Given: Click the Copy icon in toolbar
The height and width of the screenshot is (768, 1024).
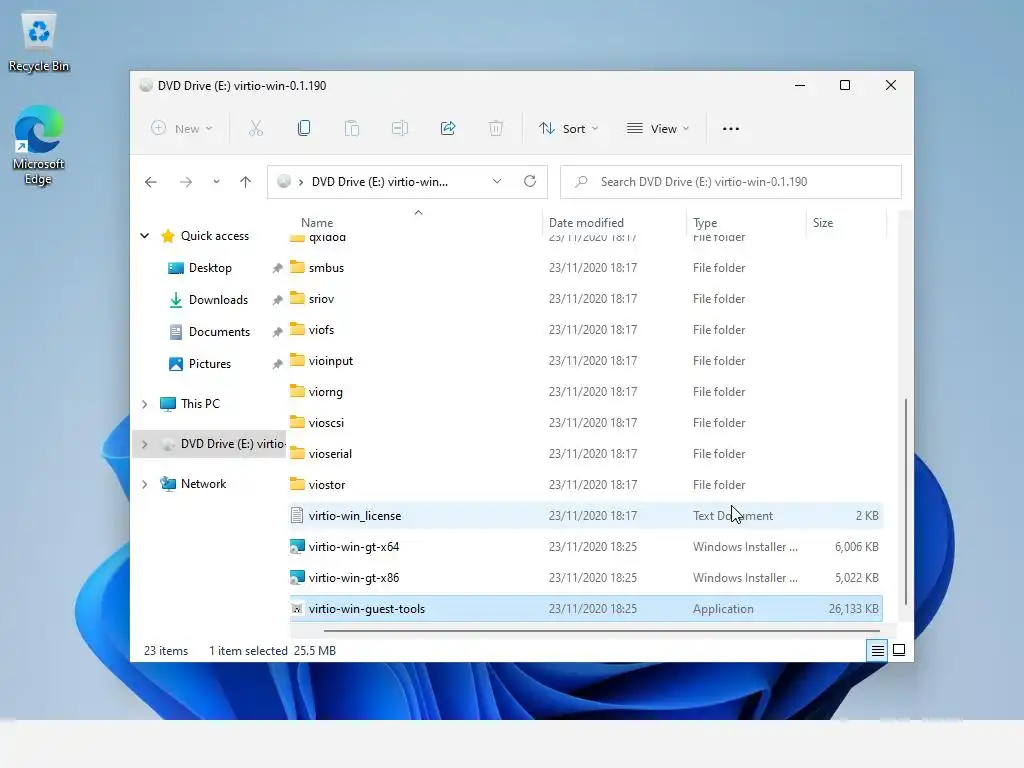Looking at the screenshot, I should [x=304, y=129].
